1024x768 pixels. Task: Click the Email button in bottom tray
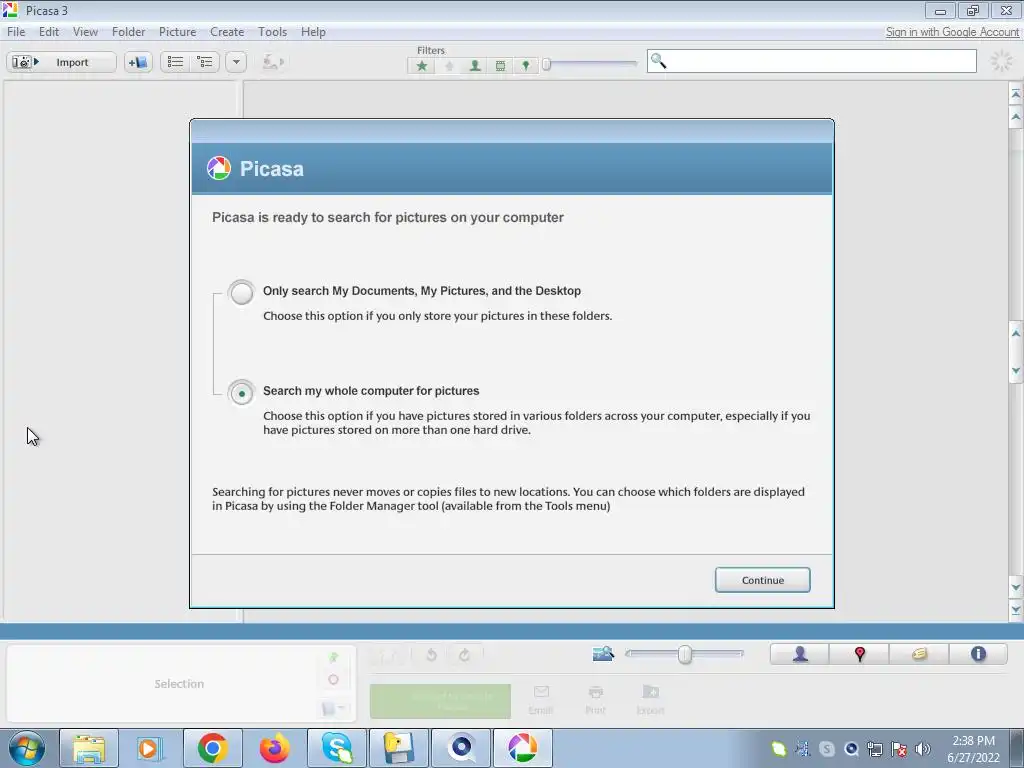[x=541, y=700]
